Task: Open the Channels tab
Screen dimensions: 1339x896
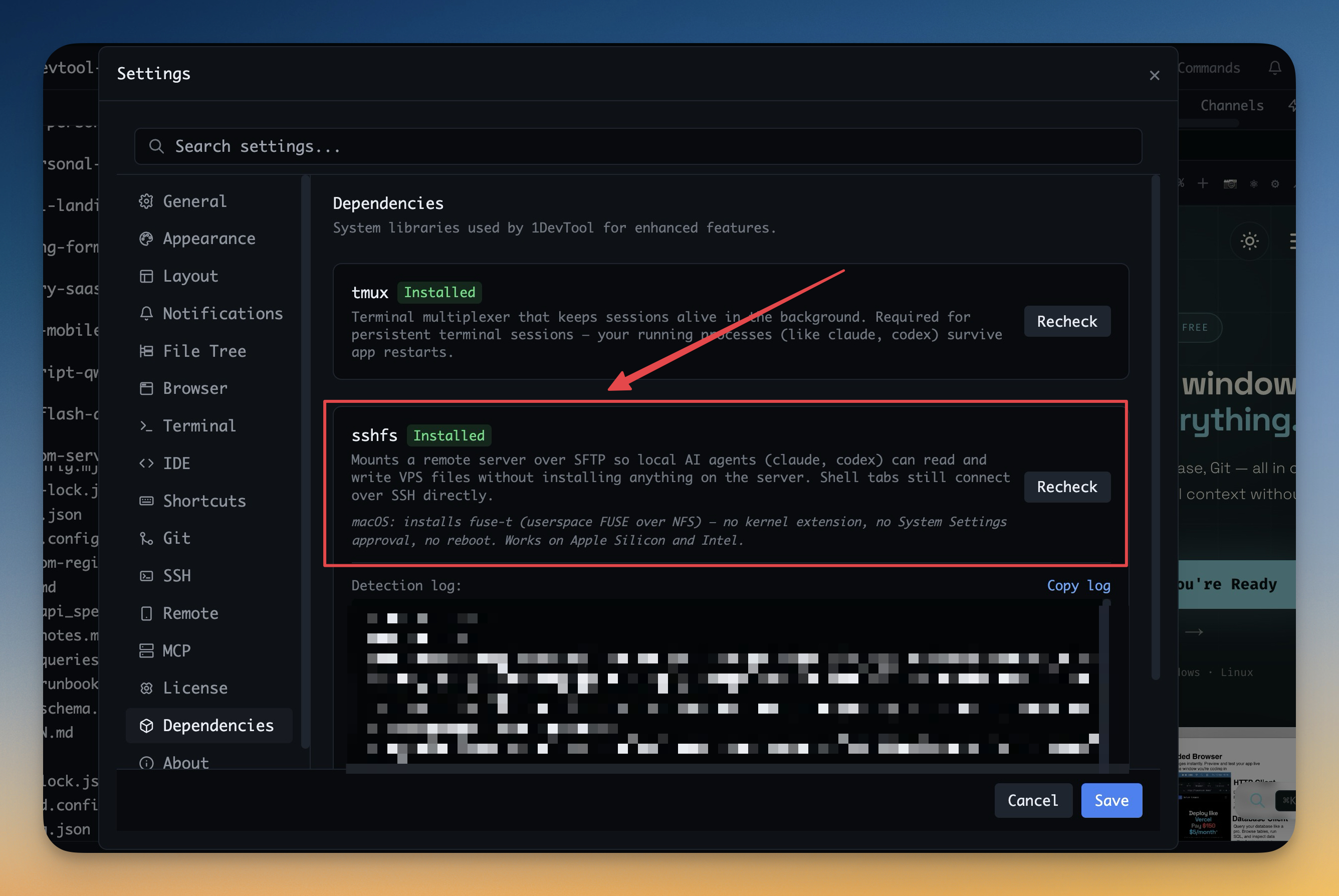Action: [1232, 106]
